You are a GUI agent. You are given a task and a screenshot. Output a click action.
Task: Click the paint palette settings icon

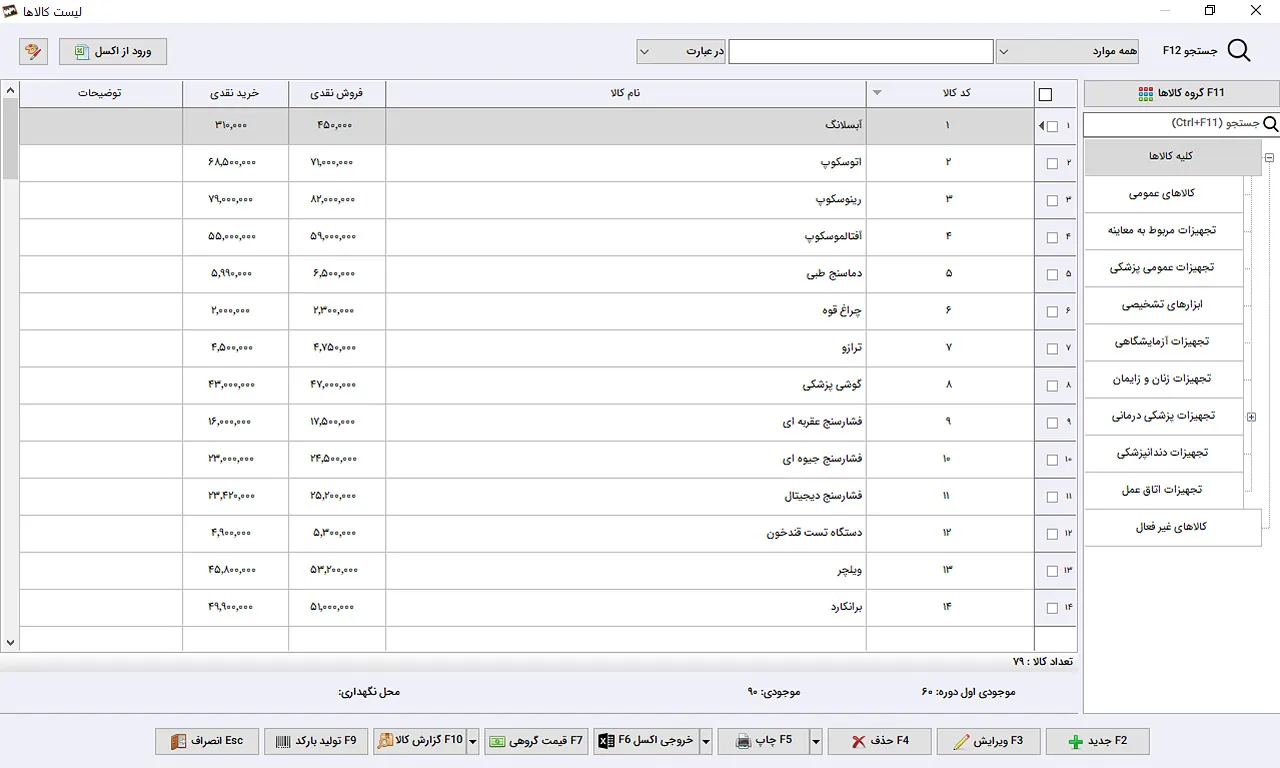click(x=33, y=51)
